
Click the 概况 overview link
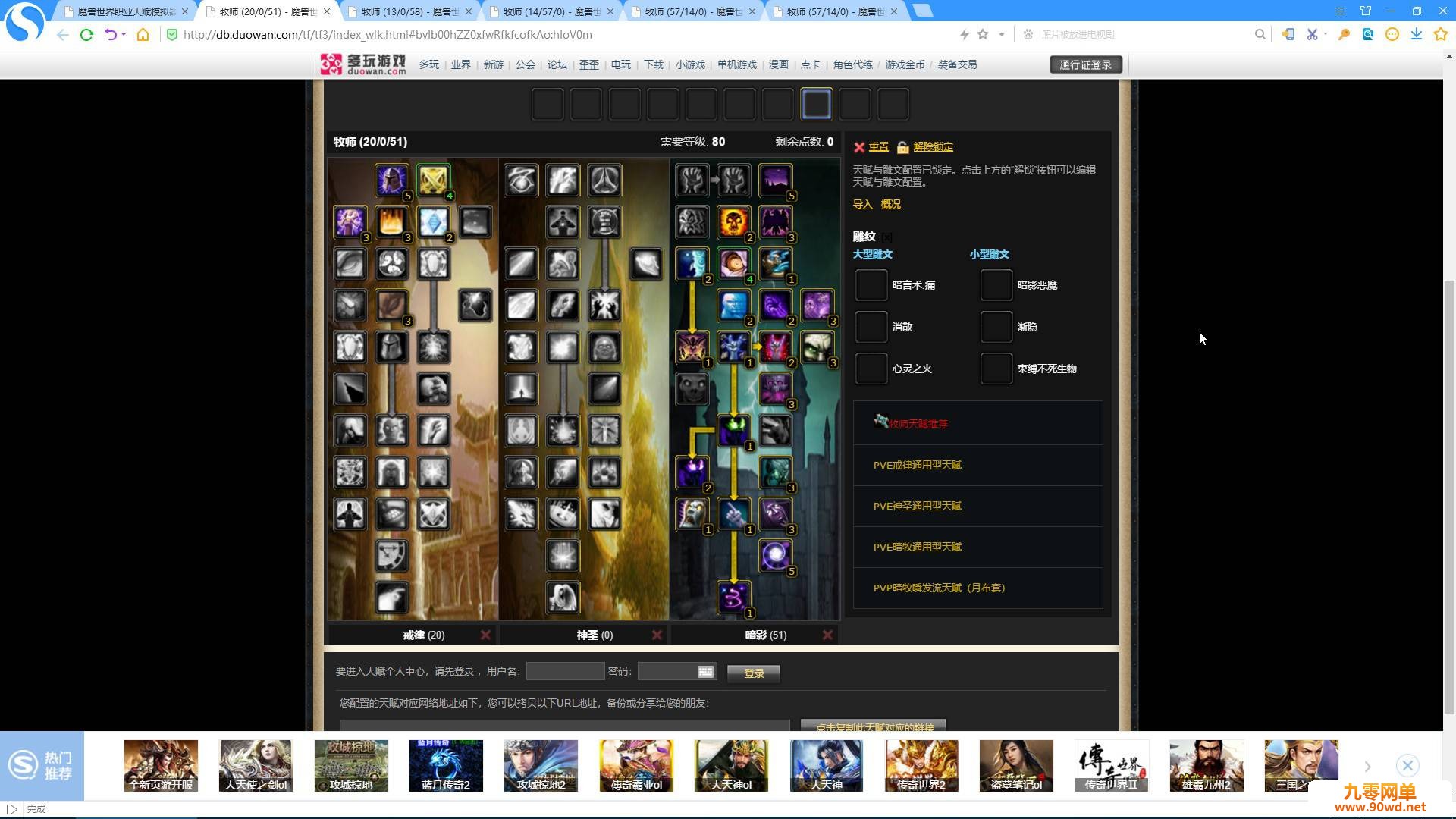pos(890,204)
